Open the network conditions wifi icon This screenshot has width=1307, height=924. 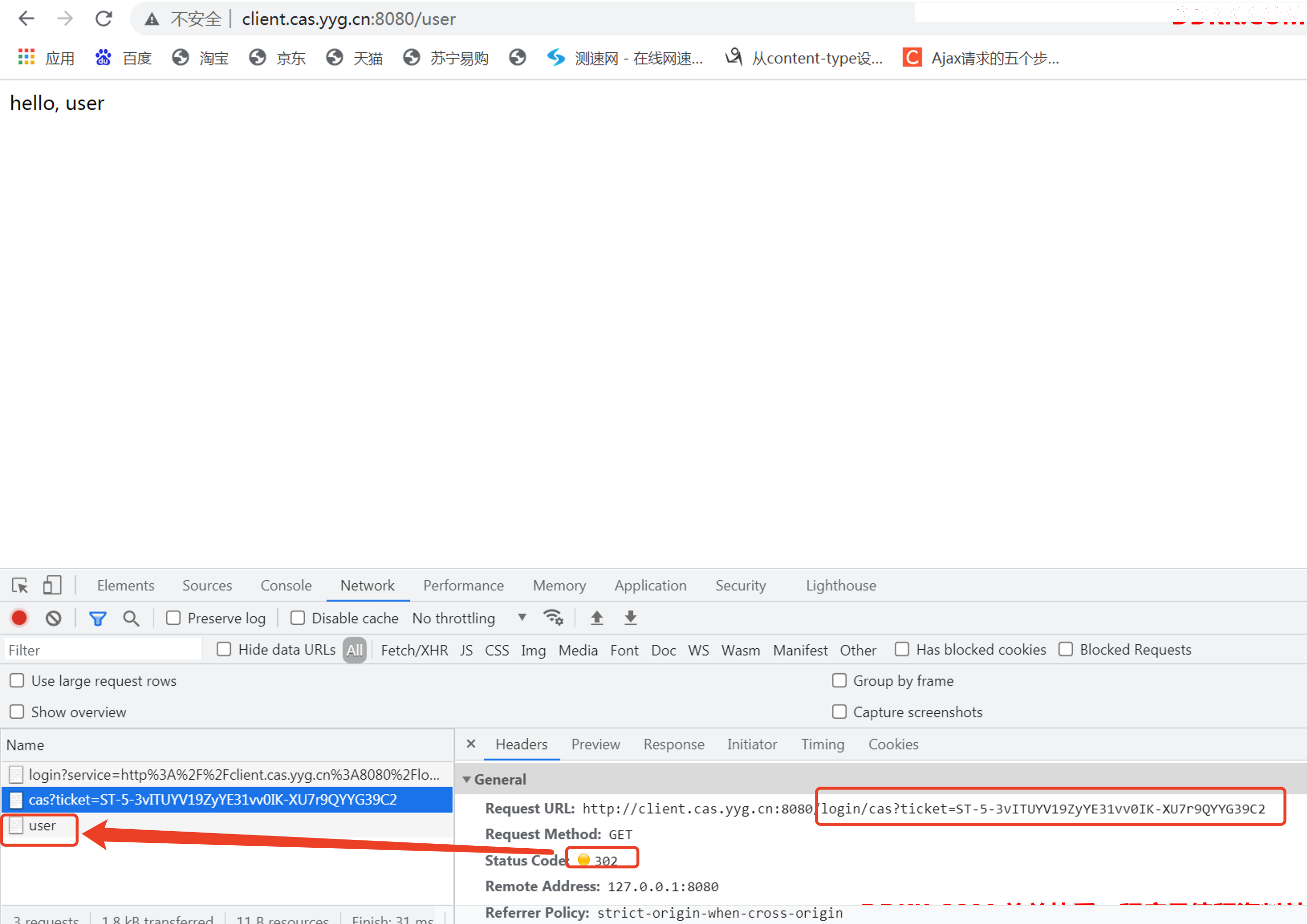(553, 617)
